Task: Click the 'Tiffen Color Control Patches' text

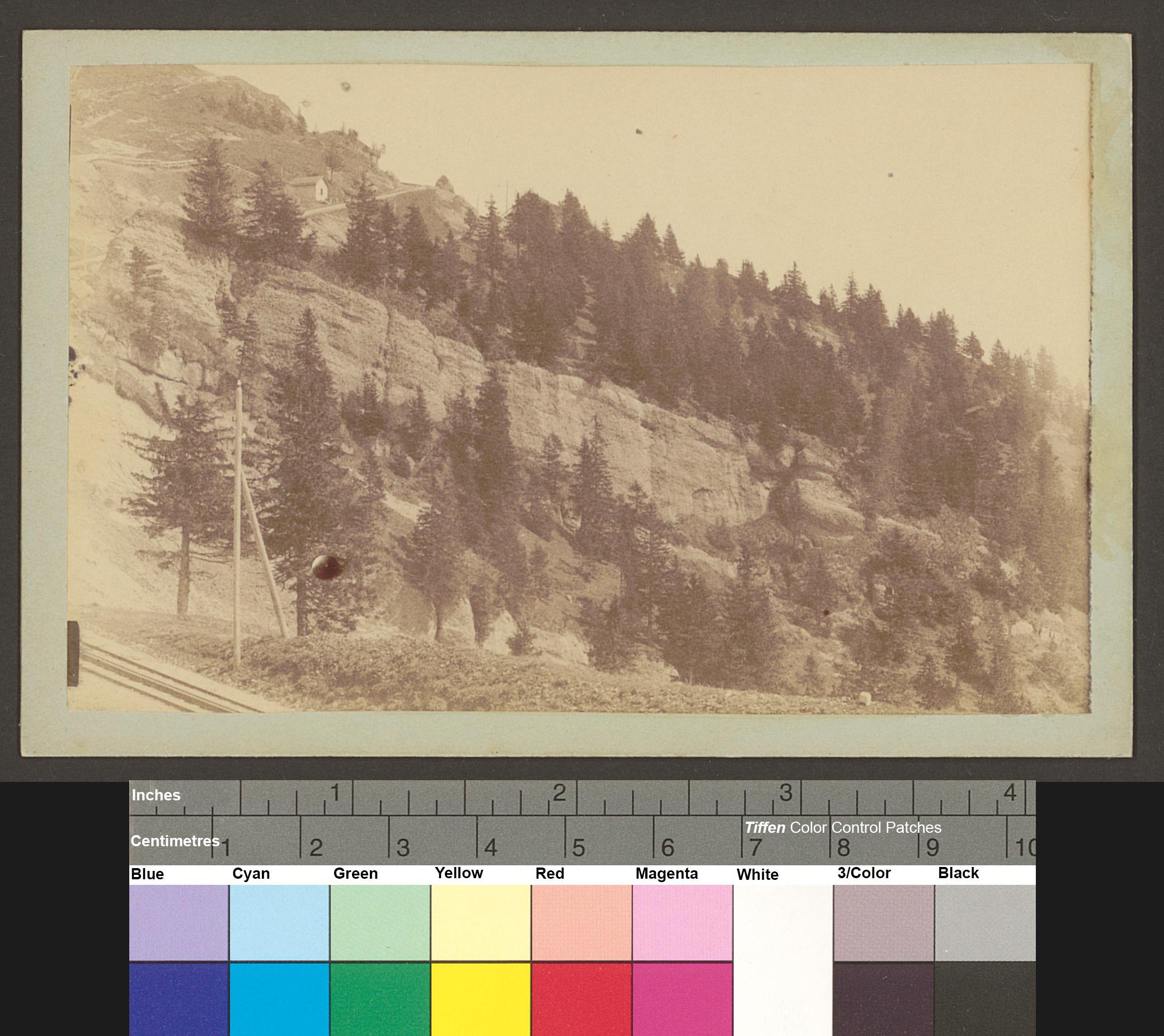Action: click(843, 828)
